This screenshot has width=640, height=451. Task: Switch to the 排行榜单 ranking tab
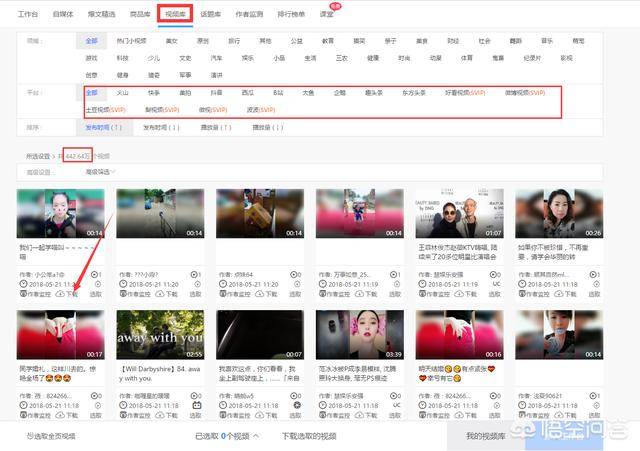point(291,14)
